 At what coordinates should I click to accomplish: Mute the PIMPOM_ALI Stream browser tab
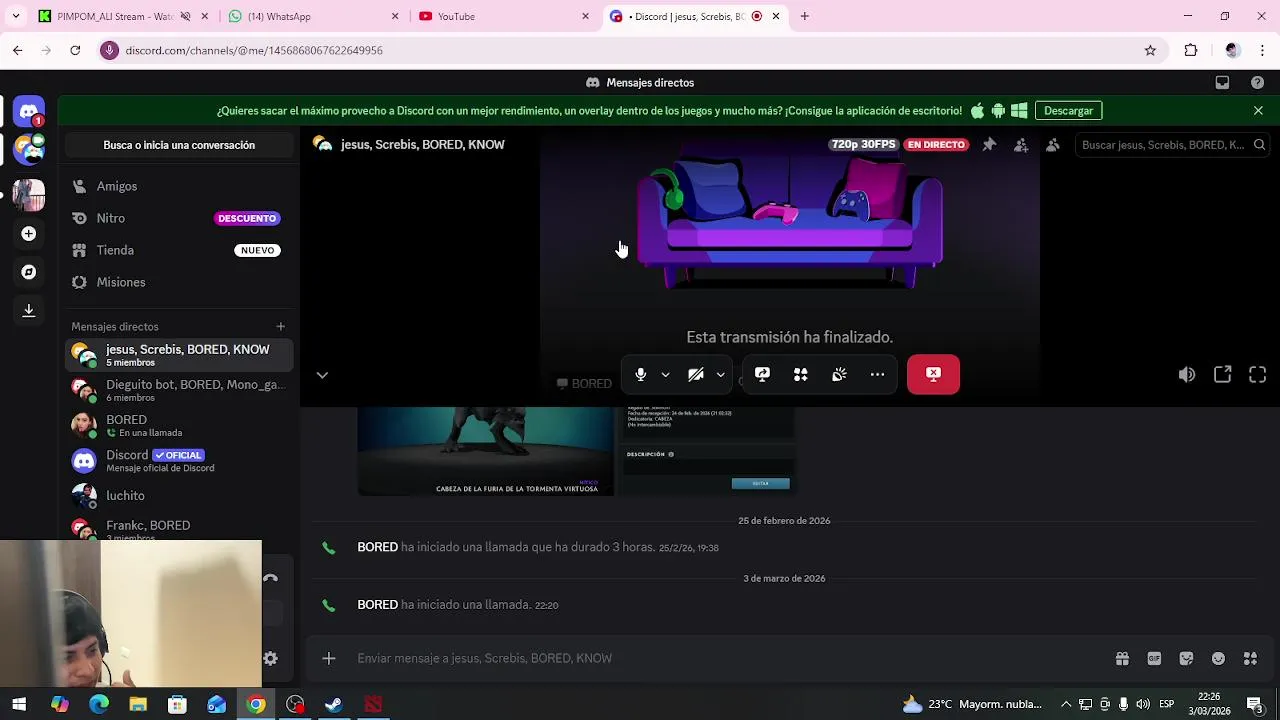pyautogui.click(x=185, y=16)
